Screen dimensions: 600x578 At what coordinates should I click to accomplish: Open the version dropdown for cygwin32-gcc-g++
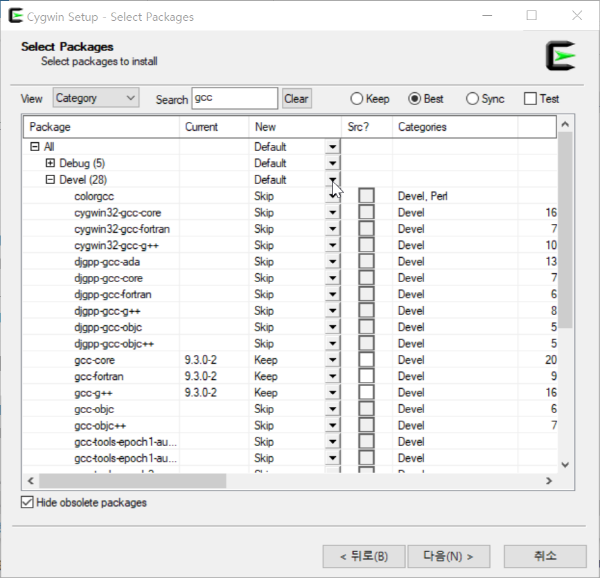333,245
